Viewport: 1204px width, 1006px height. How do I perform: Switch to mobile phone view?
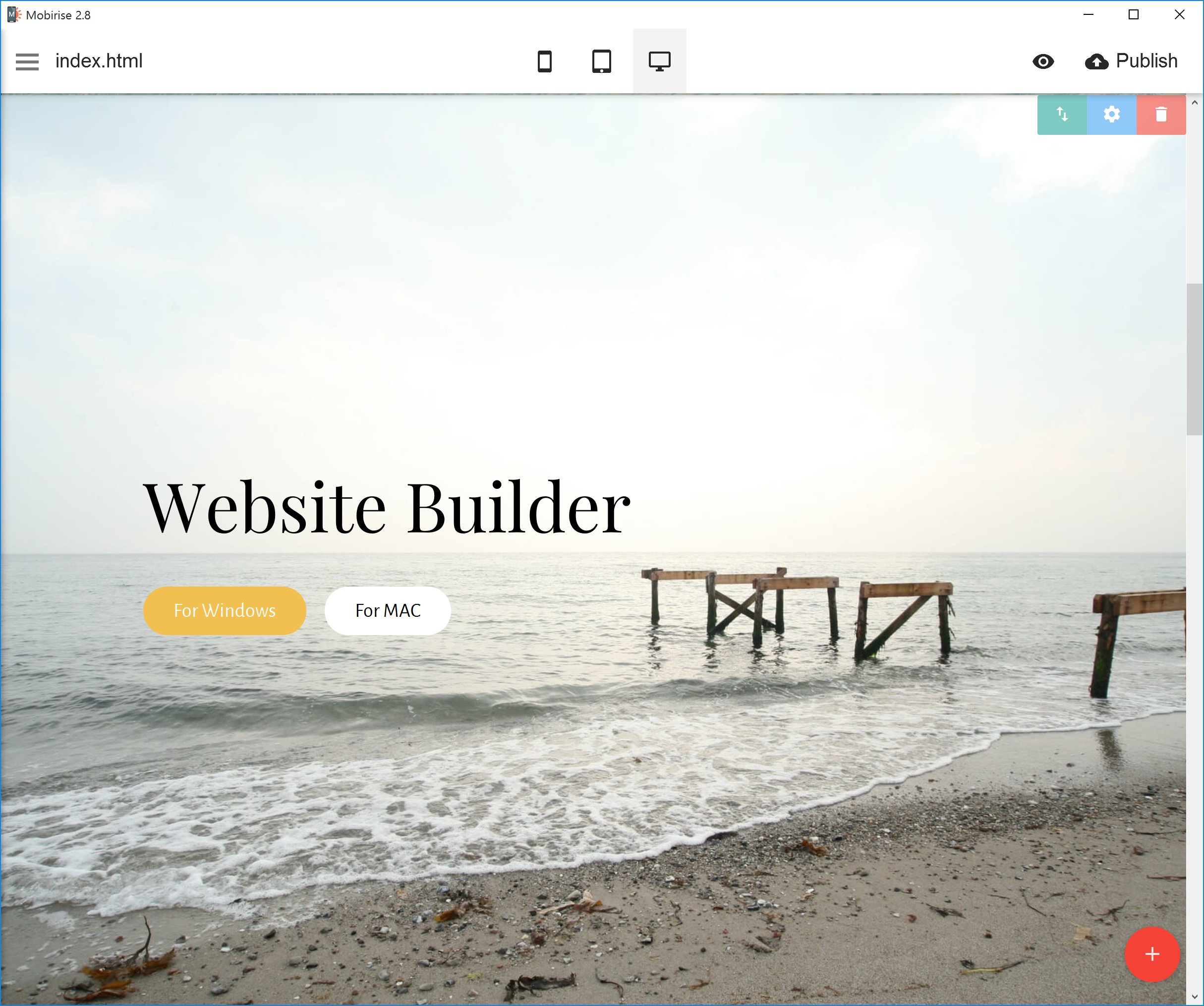(x=547, y=61)
